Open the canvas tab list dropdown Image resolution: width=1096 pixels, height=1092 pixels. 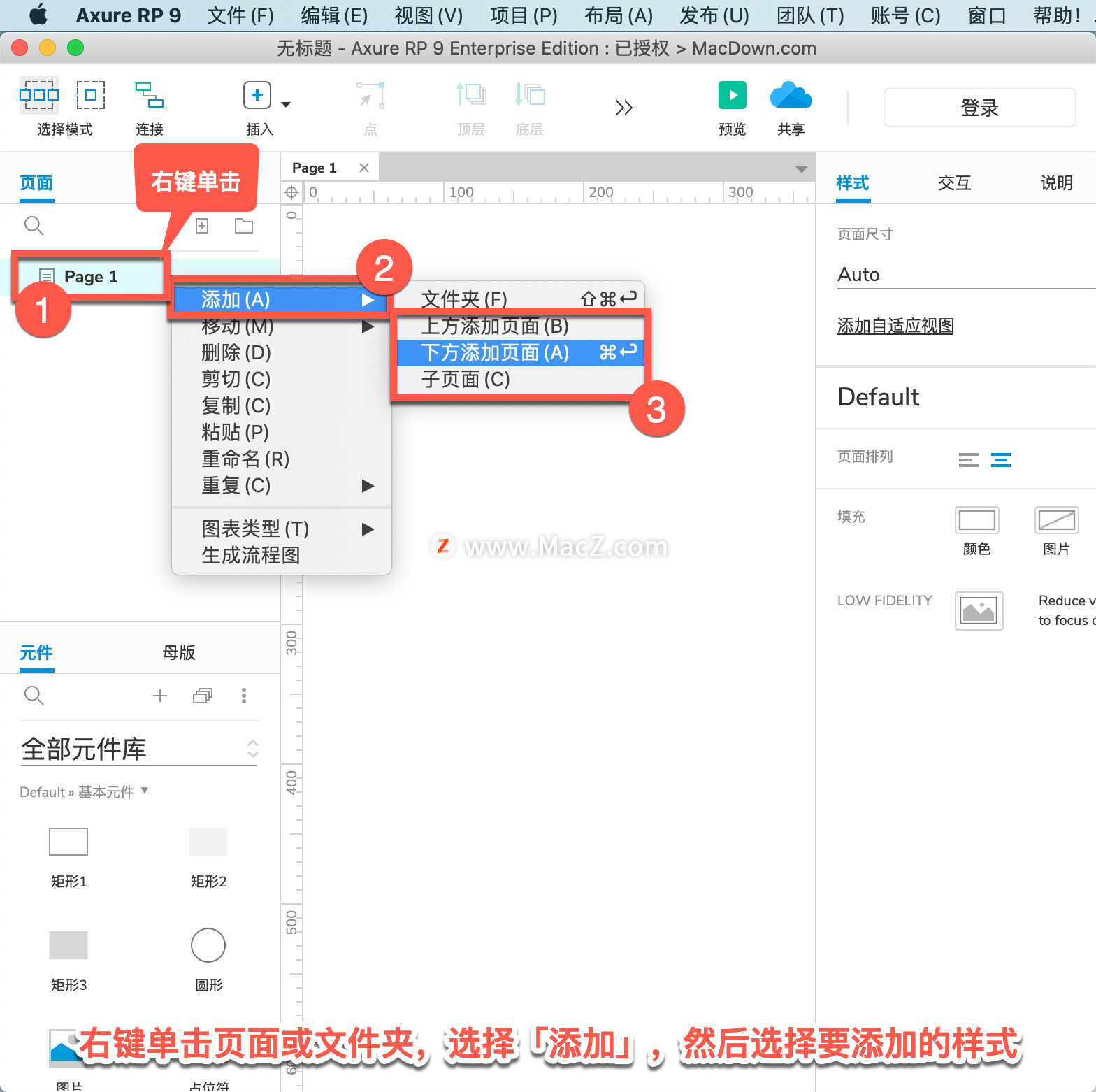(802, 170)
